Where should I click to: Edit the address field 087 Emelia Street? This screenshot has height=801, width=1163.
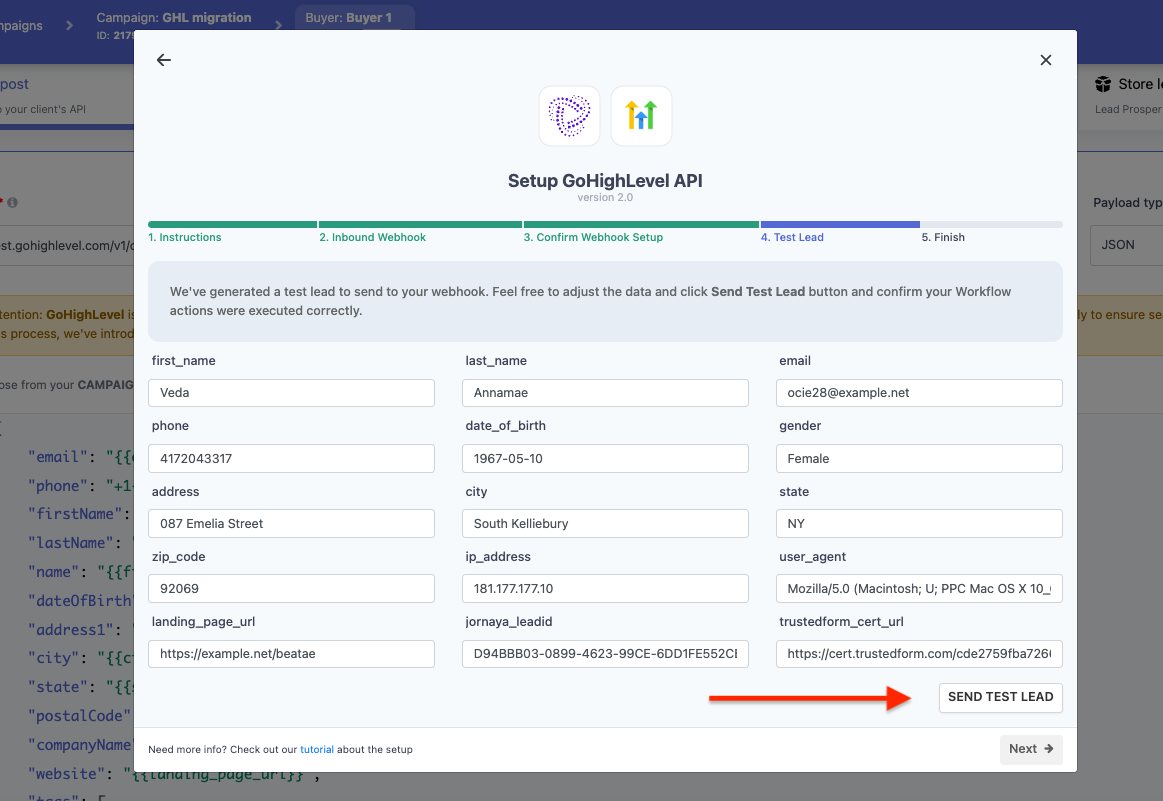[291, 524]
